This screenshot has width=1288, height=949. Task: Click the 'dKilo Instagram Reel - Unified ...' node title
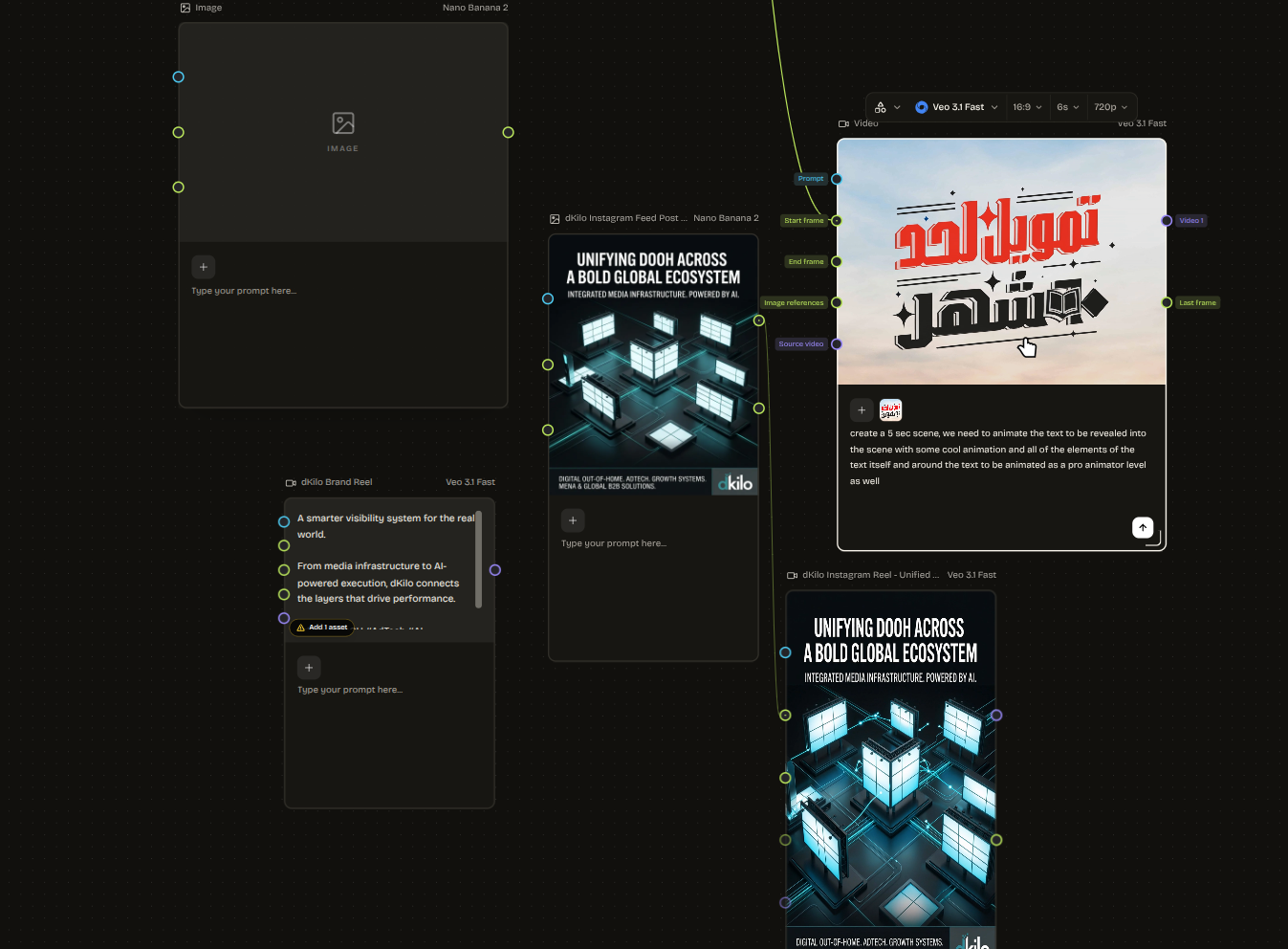point(871,576)
